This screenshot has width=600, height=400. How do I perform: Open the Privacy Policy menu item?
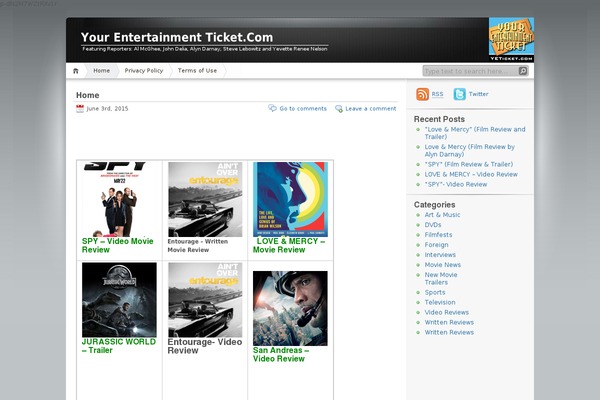coord(144,71)
